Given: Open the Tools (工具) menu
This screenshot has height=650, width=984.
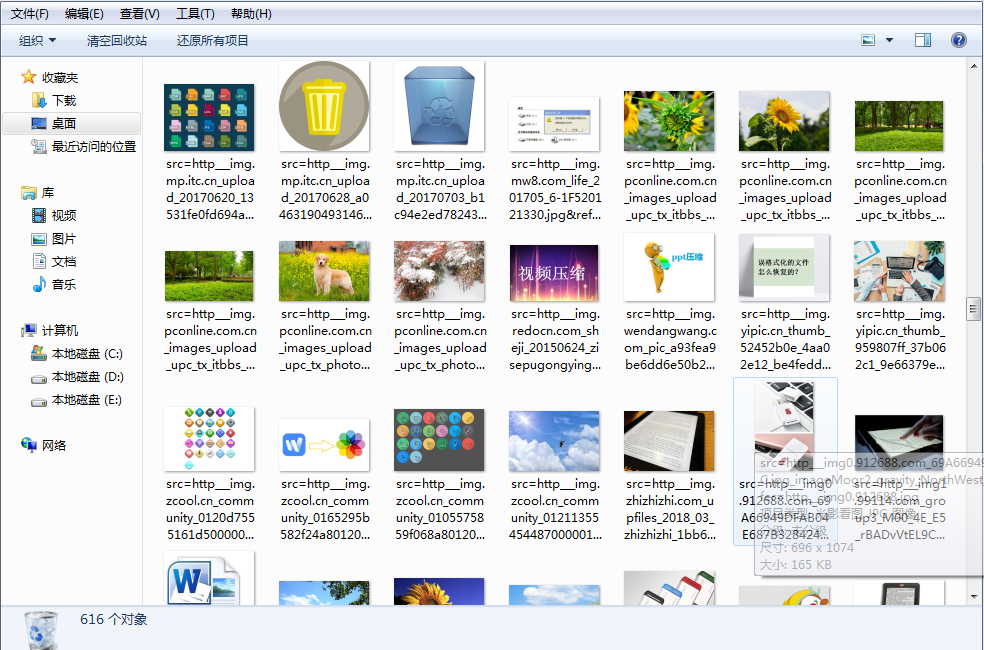Looking at the screenshot, I should pyautogui.click(x=195, y=14).
